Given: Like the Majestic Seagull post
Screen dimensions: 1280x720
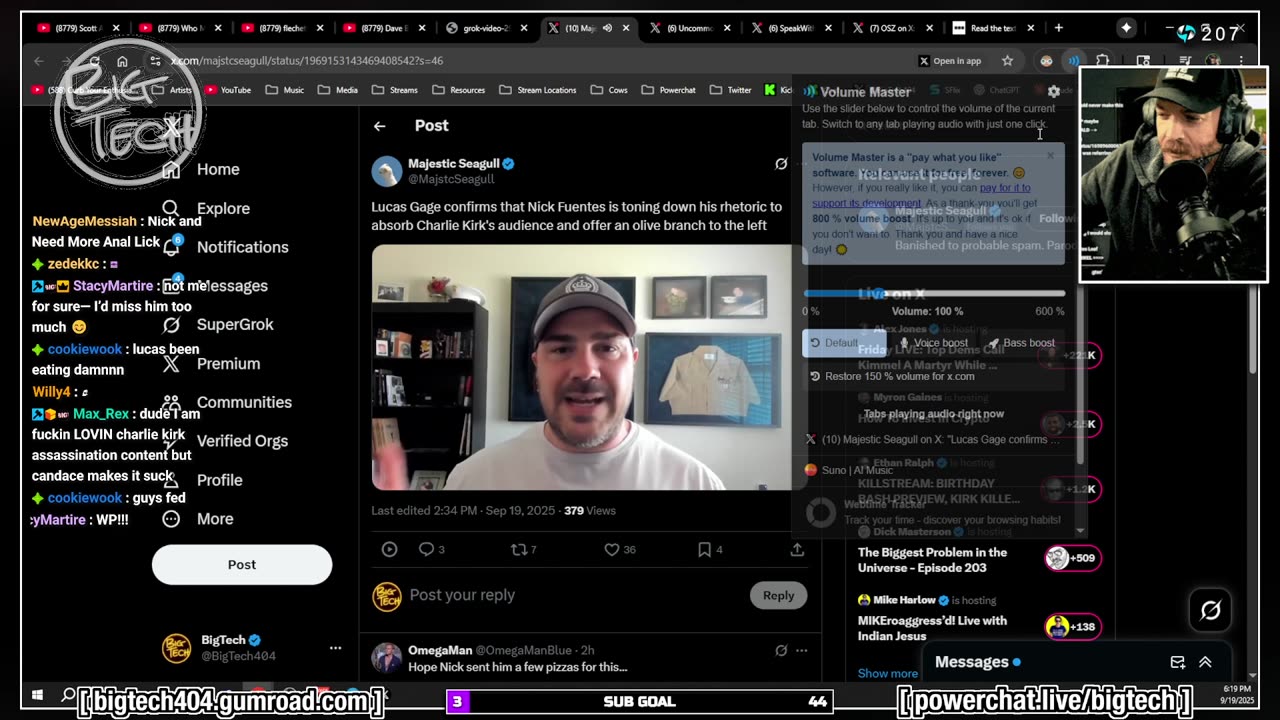Looking at the screenshot, I should click(620, 549).
